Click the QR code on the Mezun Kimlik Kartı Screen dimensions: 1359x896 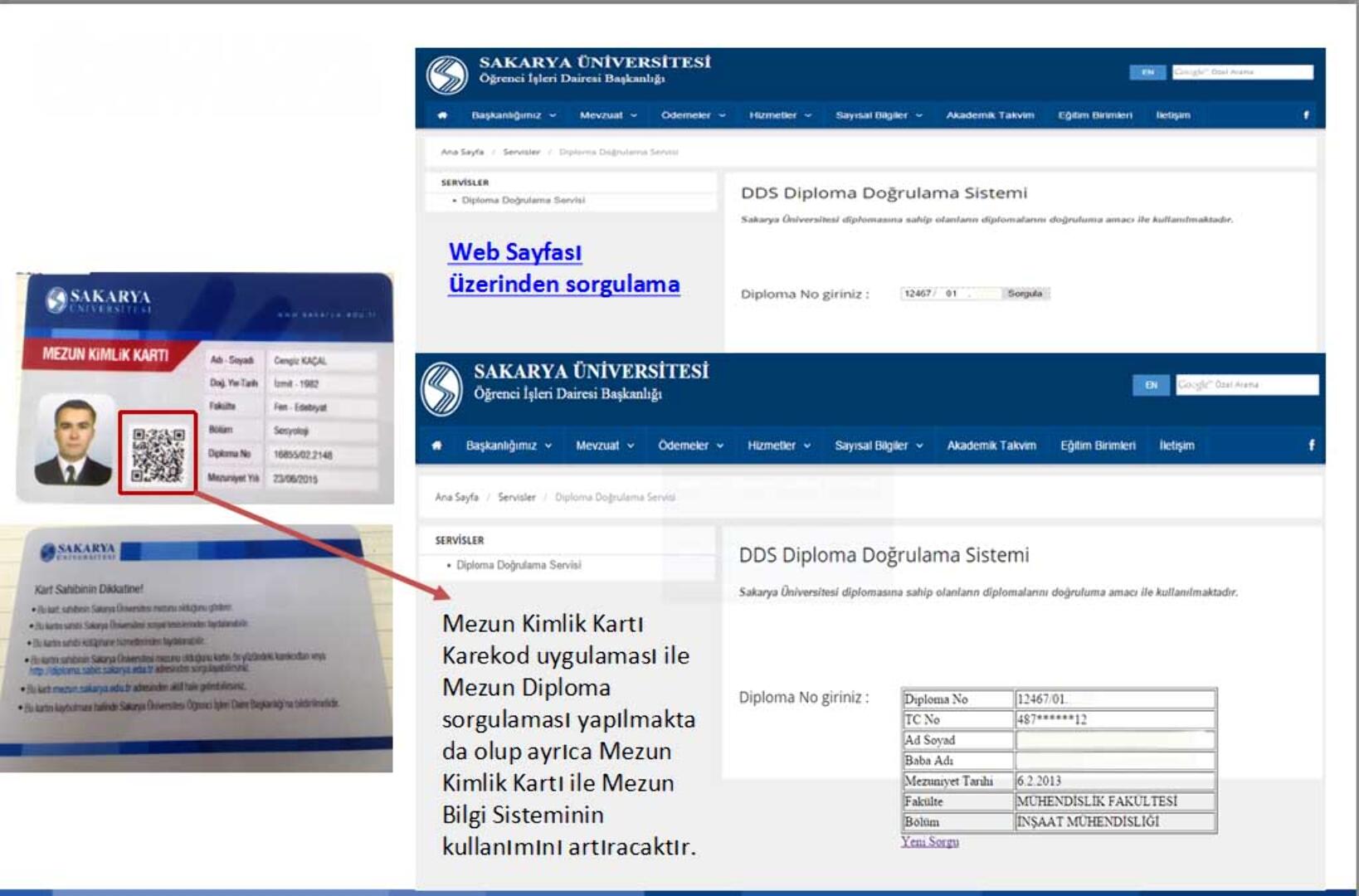coord(158,453)
